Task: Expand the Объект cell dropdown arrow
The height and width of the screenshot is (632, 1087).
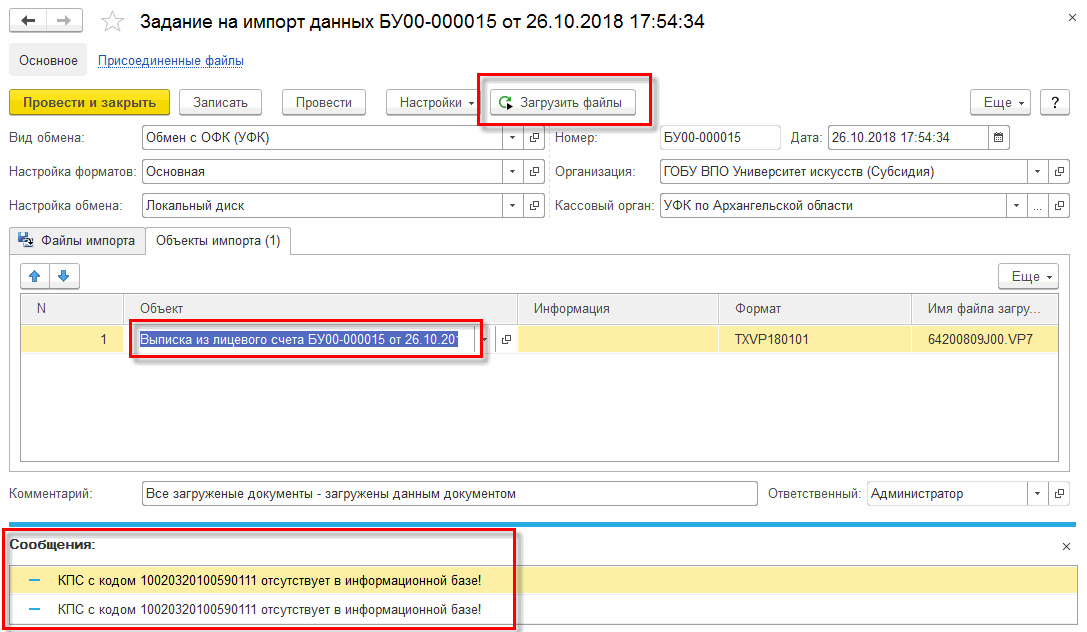Action: click(x=485, y=340)
